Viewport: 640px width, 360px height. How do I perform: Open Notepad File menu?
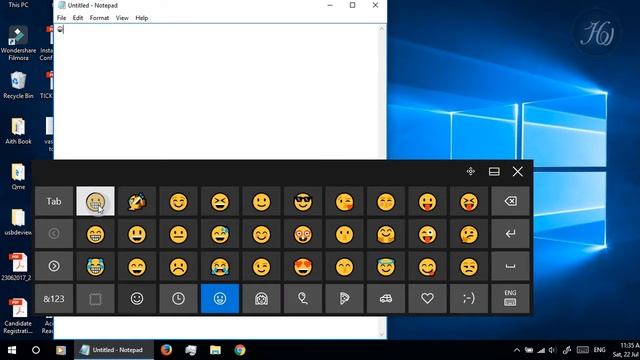(61, 18)
